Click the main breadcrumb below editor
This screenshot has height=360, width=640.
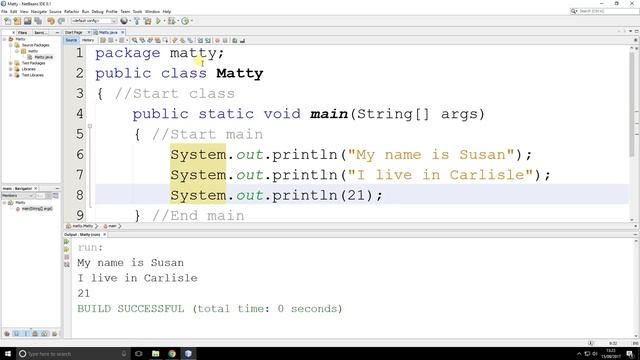[x=112, y=226]
